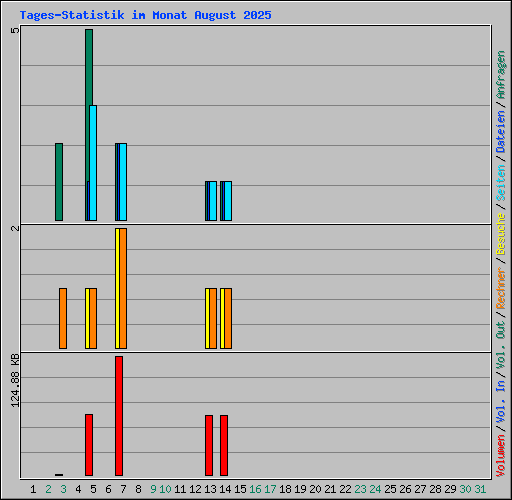This screenshot has height=500, width=512.
Task: Select the cyan Seiten bar on day 13
Action: click(213, 201)
